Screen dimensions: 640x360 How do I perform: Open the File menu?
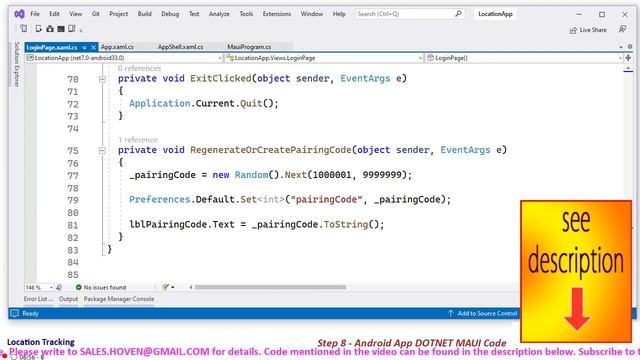(35, 14)
